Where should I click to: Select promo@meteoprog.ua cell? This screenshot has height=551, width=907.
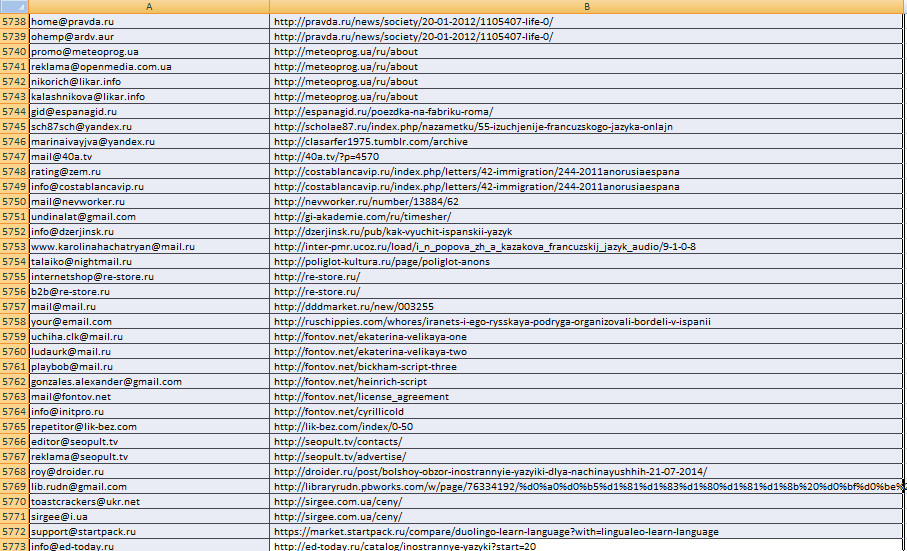(149, 51)
